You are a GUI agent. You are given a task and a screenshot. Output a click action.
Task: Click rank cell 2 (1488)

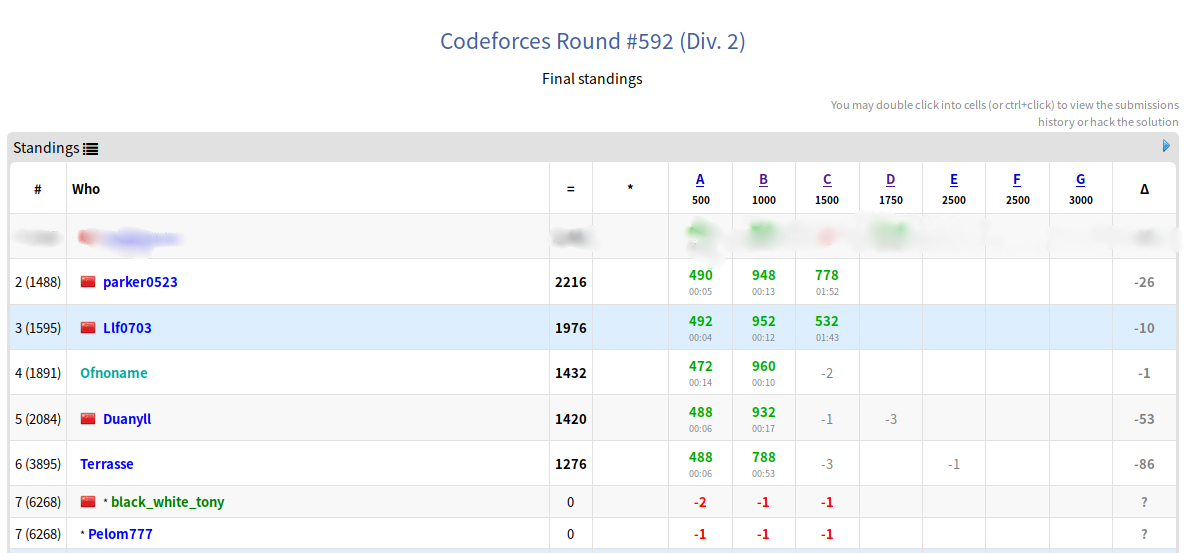(38, 282)
